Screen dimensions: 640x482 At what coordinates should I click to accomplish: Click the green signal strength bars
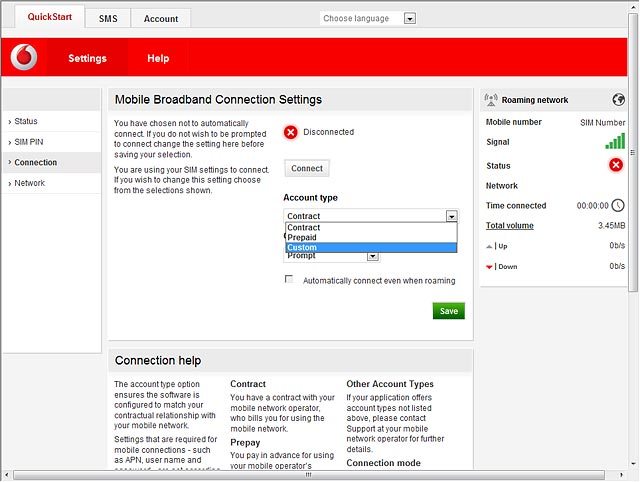615,141
